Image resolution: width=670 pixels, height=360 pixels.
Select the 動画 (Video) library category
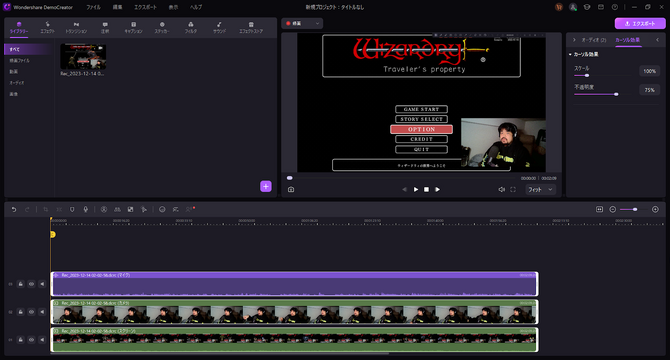[14, 72]
